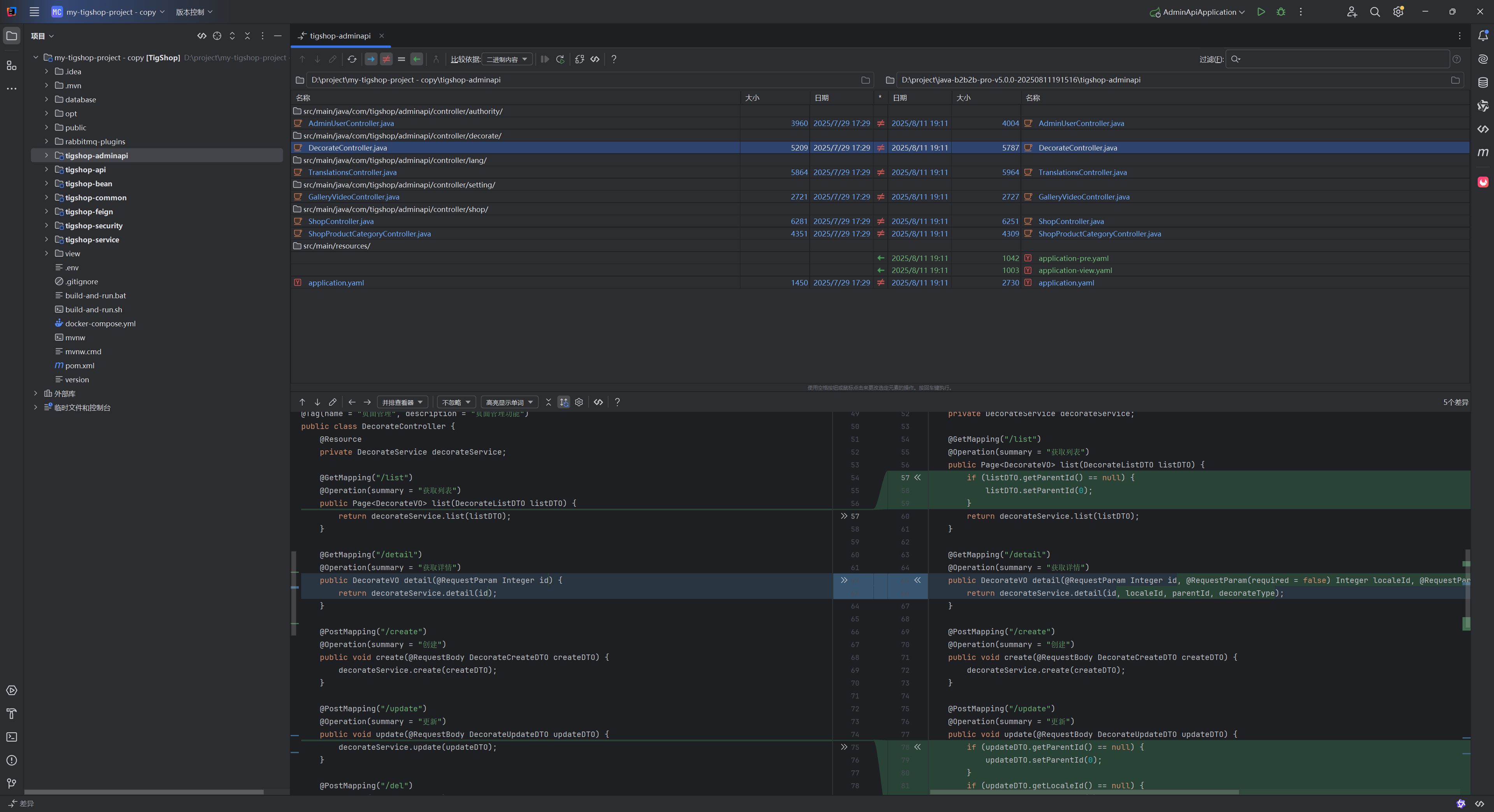Select application.yaml in the left column
The height and width of the screenshot is (812, 1494).
tap(336, 283)
